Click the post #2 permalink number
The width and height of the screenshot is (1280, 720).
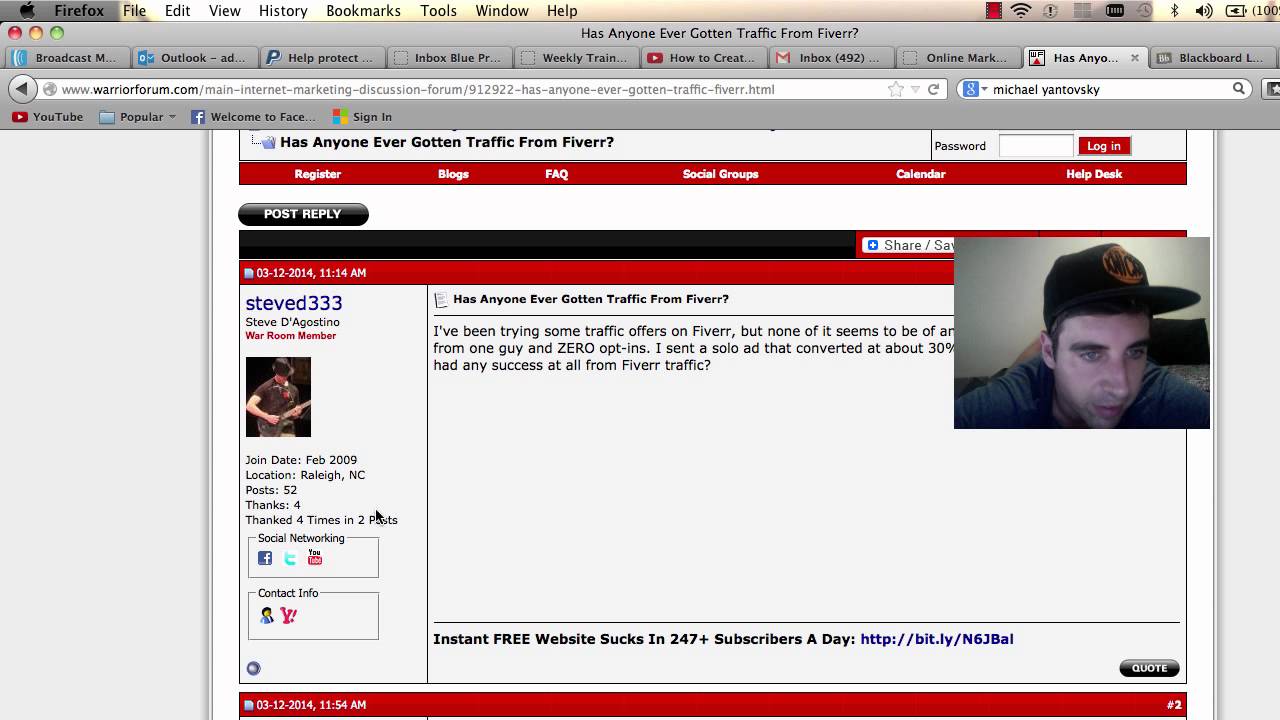pos(1174,705)
